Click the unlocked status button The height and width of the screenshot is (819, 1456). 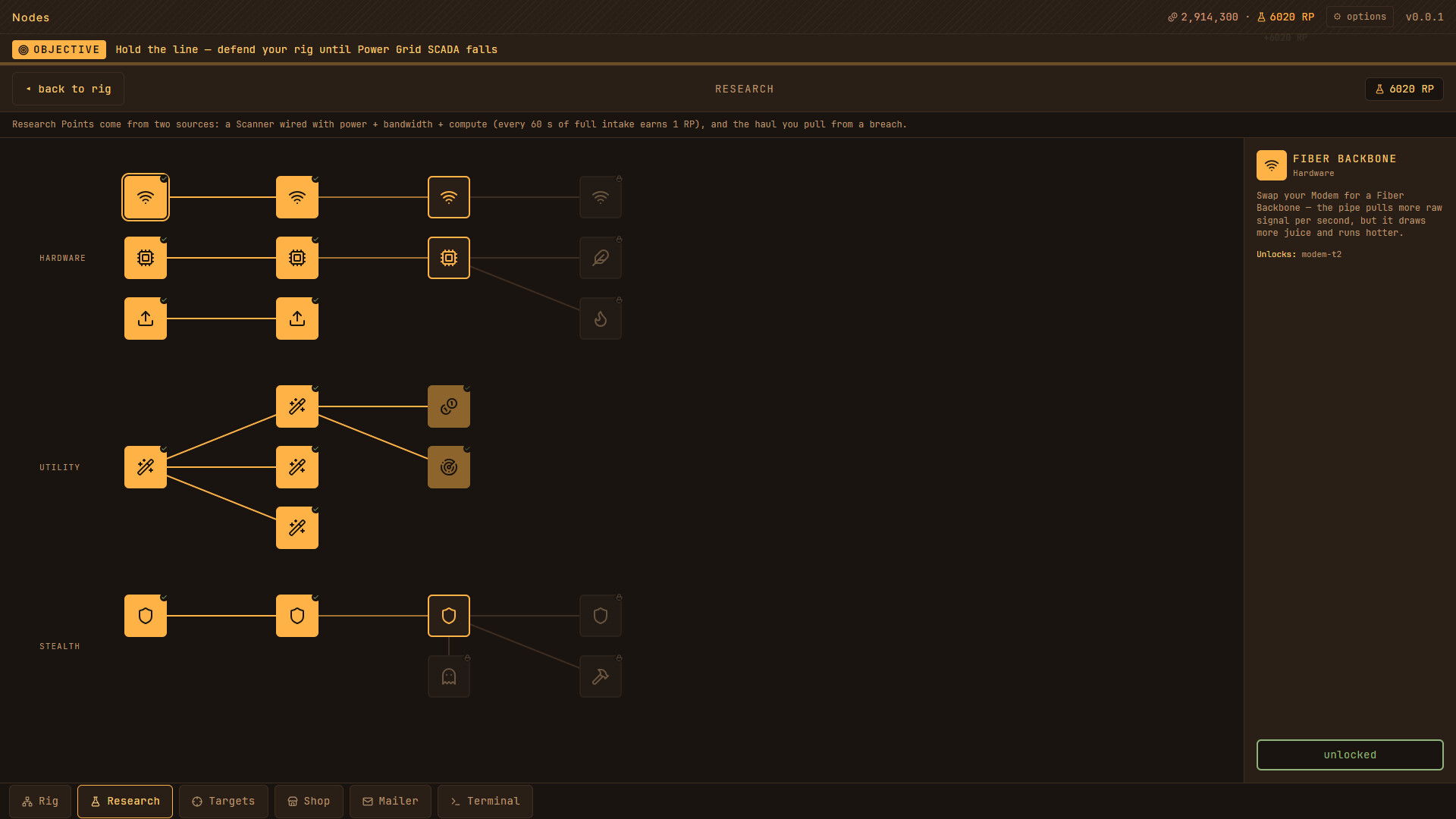pyautogui.click(x=1350, y=755)
